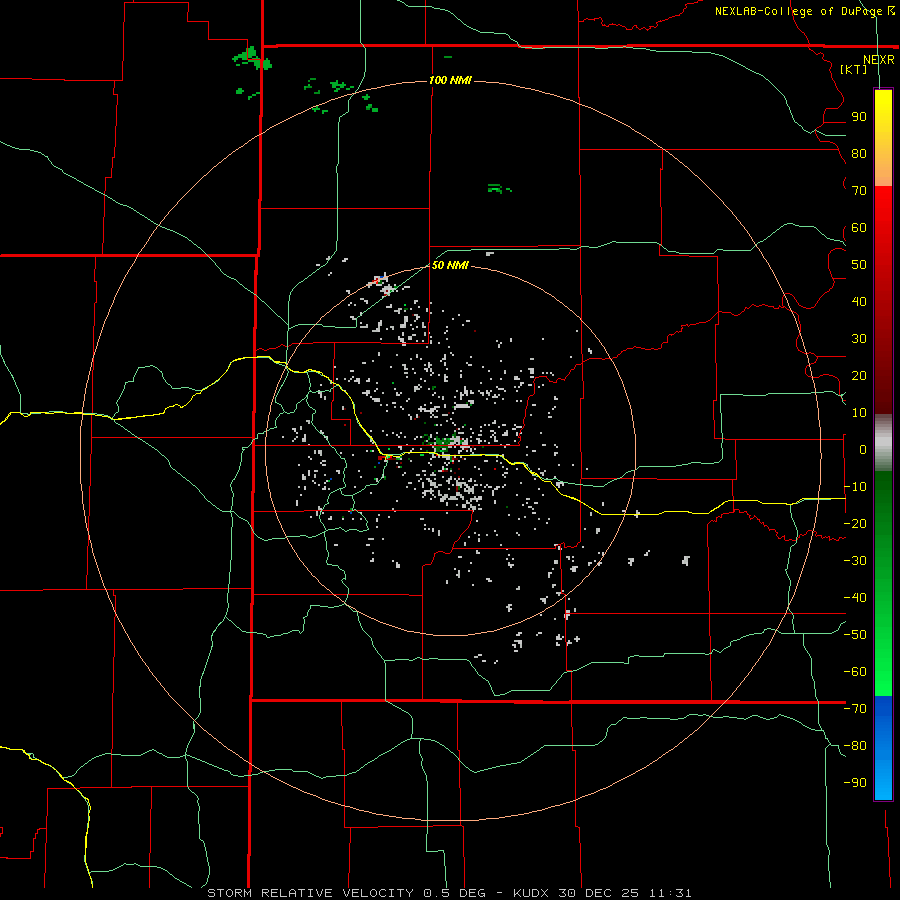Click the STORM RELATIVE VELOCITY product title
The width and height of the screenshot is (900, 900).
tap(310, 893)
